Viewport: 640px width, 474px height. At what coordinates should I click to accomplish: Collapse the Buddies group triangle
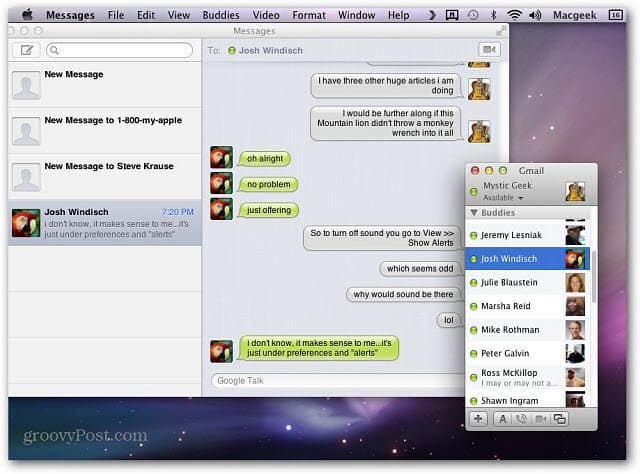coord(474,213)
